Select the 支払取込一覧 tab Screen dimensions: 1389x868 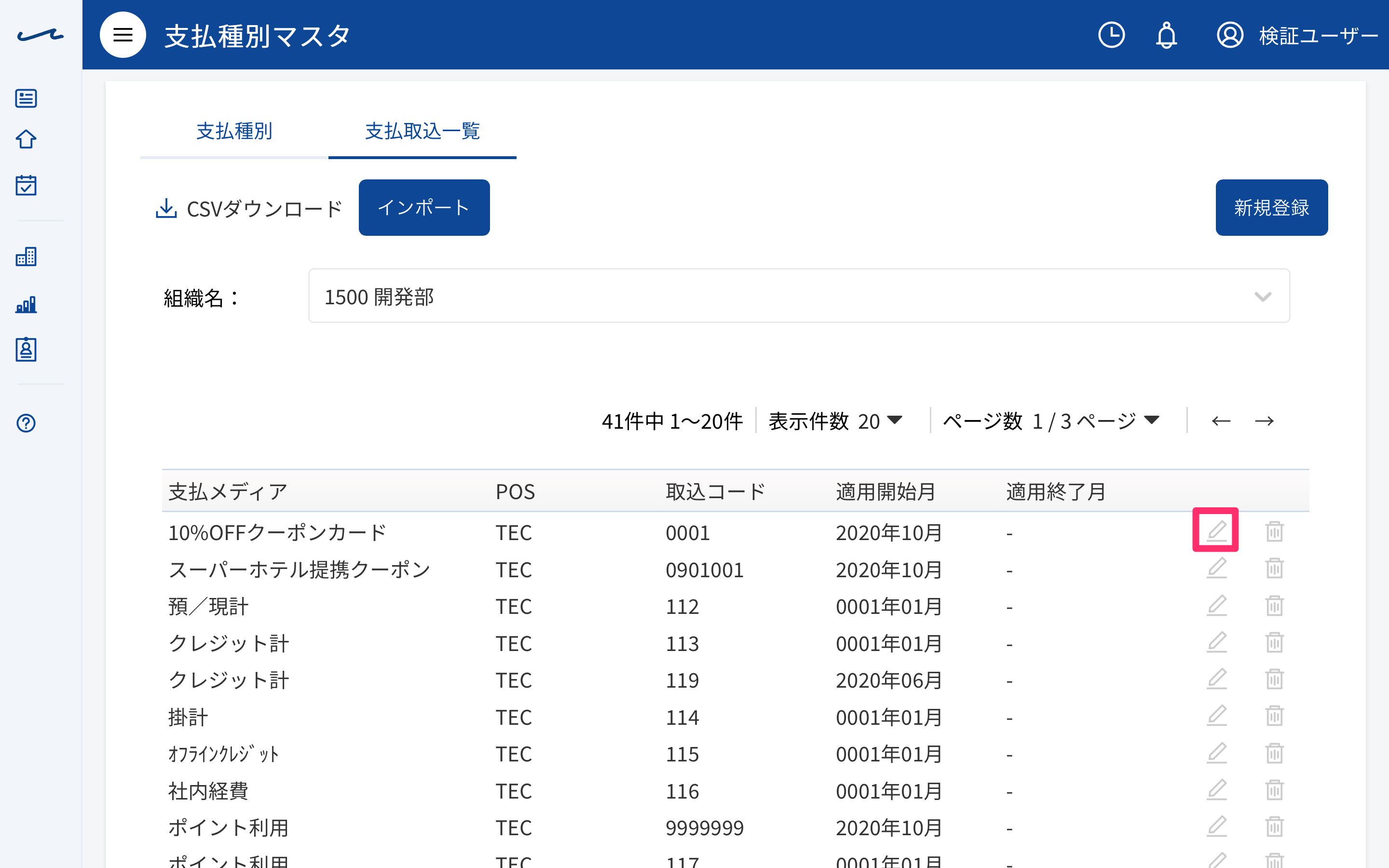pos(422,132)
